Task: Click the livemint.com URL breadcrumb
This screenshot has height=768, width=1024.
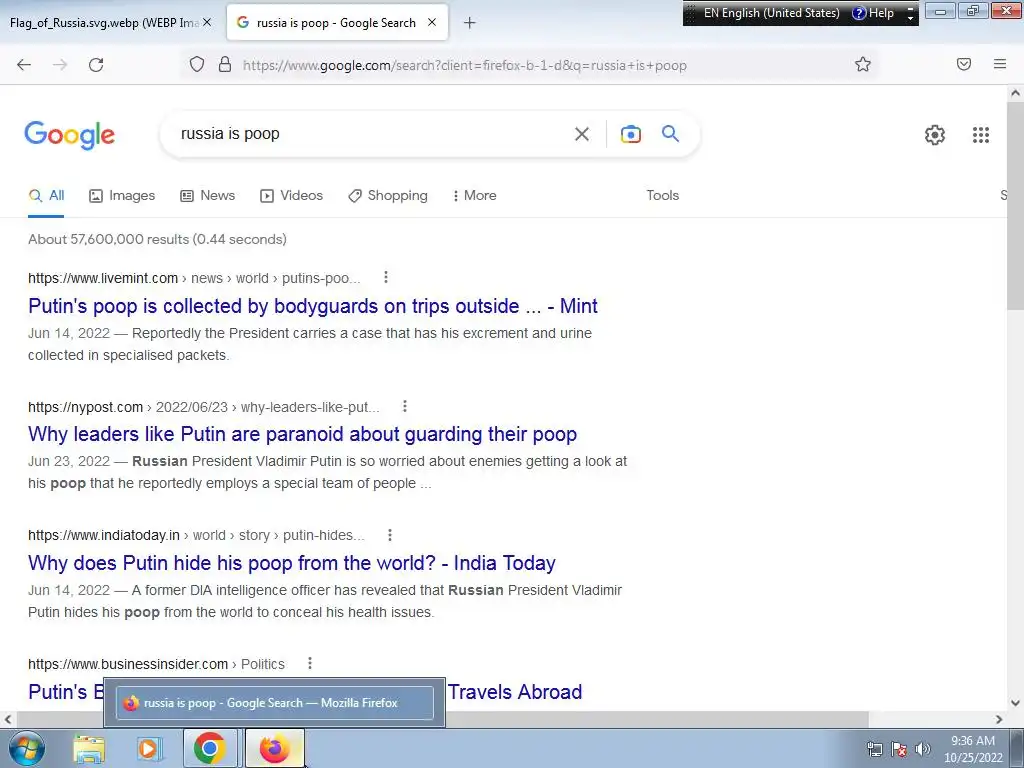Action: 194,278
